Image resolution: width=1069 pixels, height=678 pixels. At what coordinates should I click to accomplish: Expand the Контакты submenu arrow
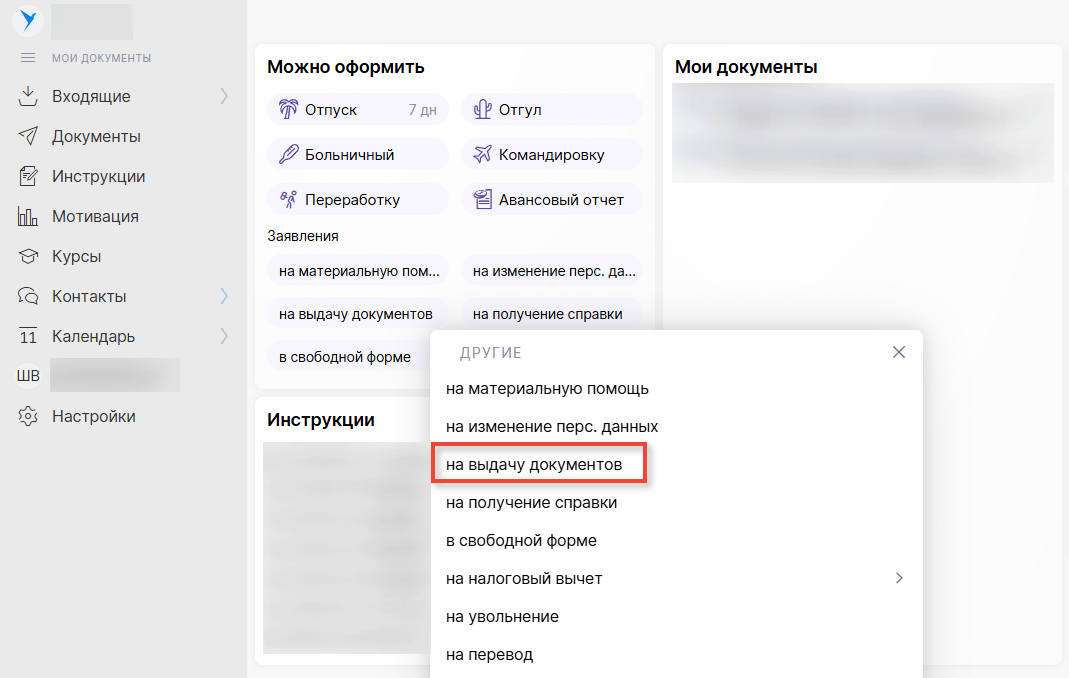(x=224, y=297)
